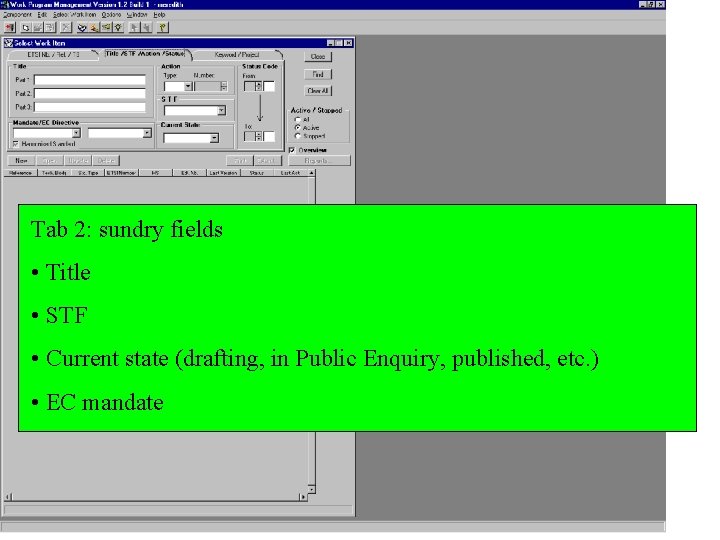
Task: Select the Active radio button
Action: 298,128
